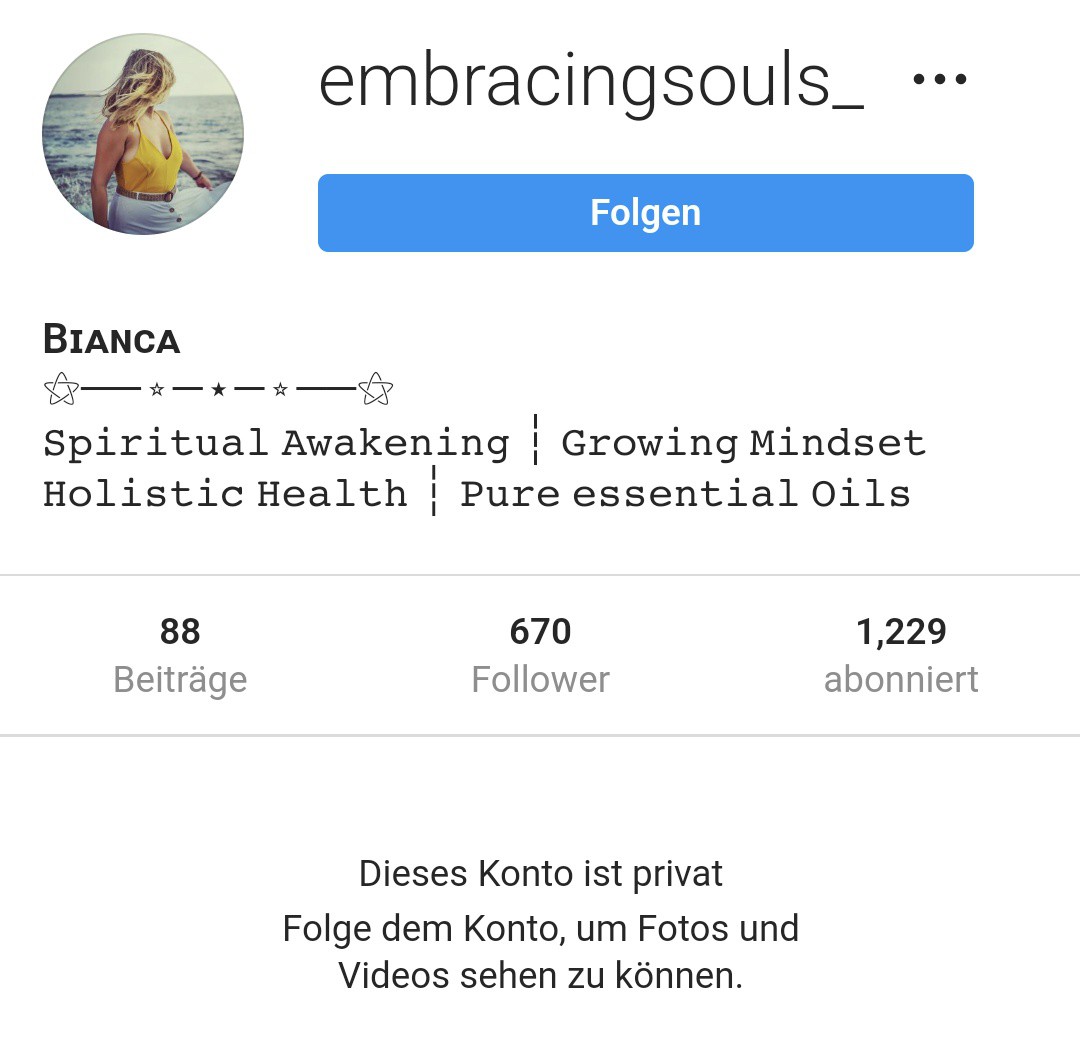Image resolution: width=1080 pixels, height=1052 pixels.
Task: Open the 1,229 abonniert list
Action: tap(901, 655)
